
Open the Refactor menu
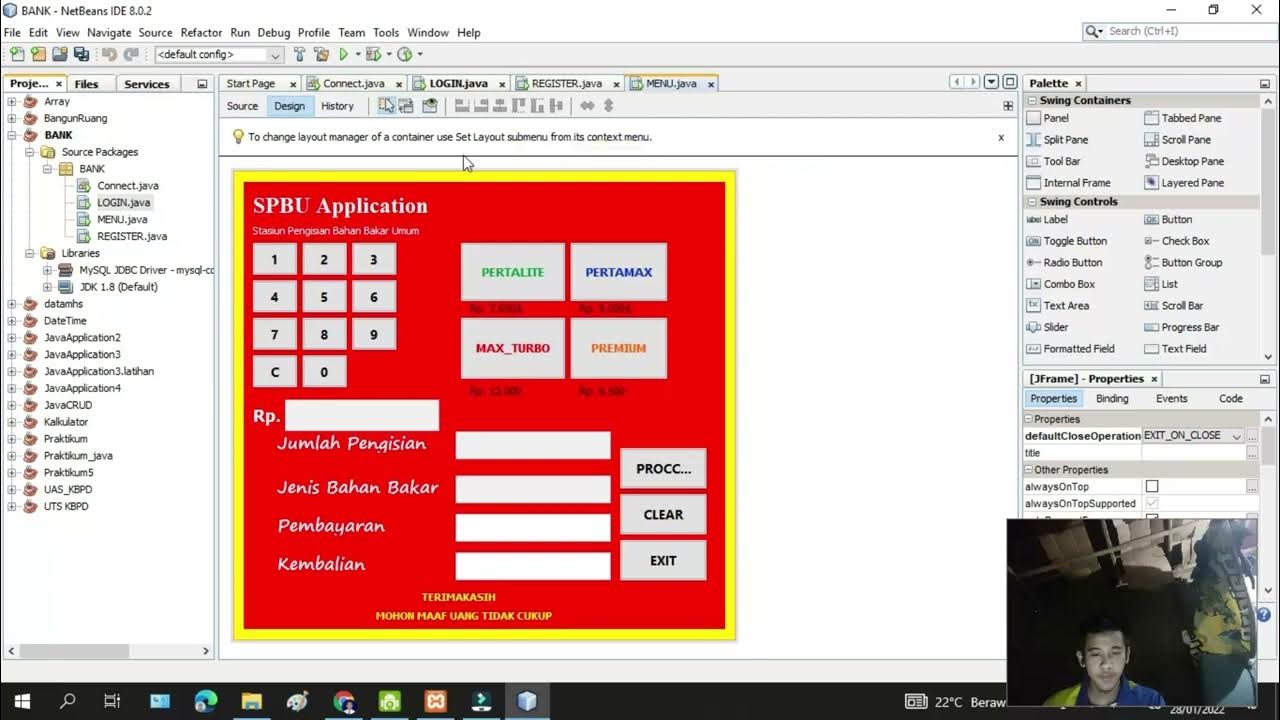tap(201, 32)
